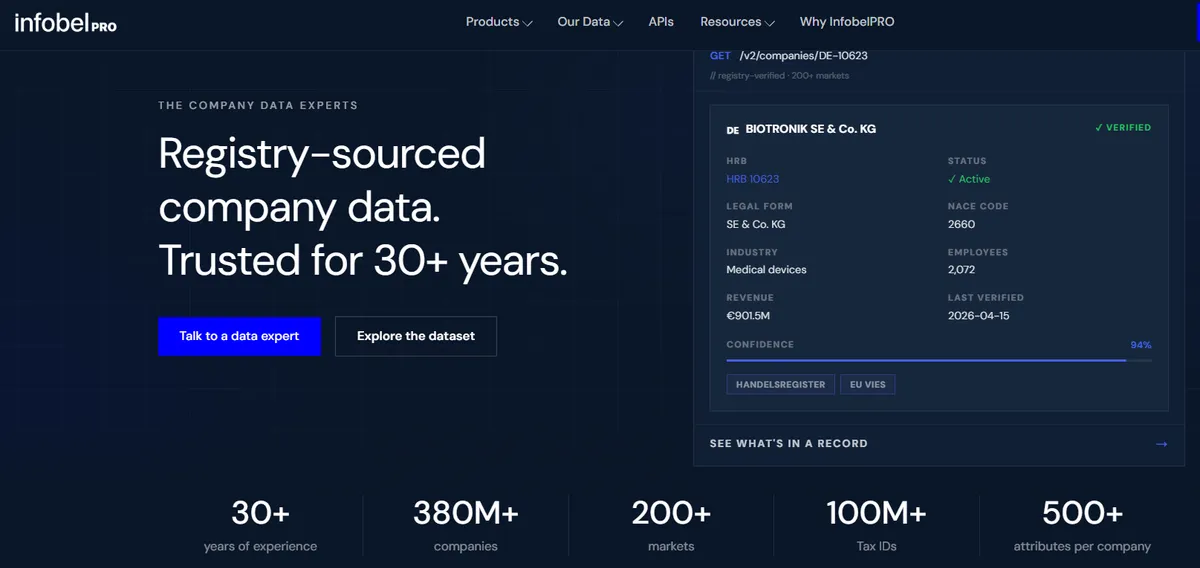Click the 380M+ companies stat
The image size is (1200, 568).
click(x=466, y=527)
